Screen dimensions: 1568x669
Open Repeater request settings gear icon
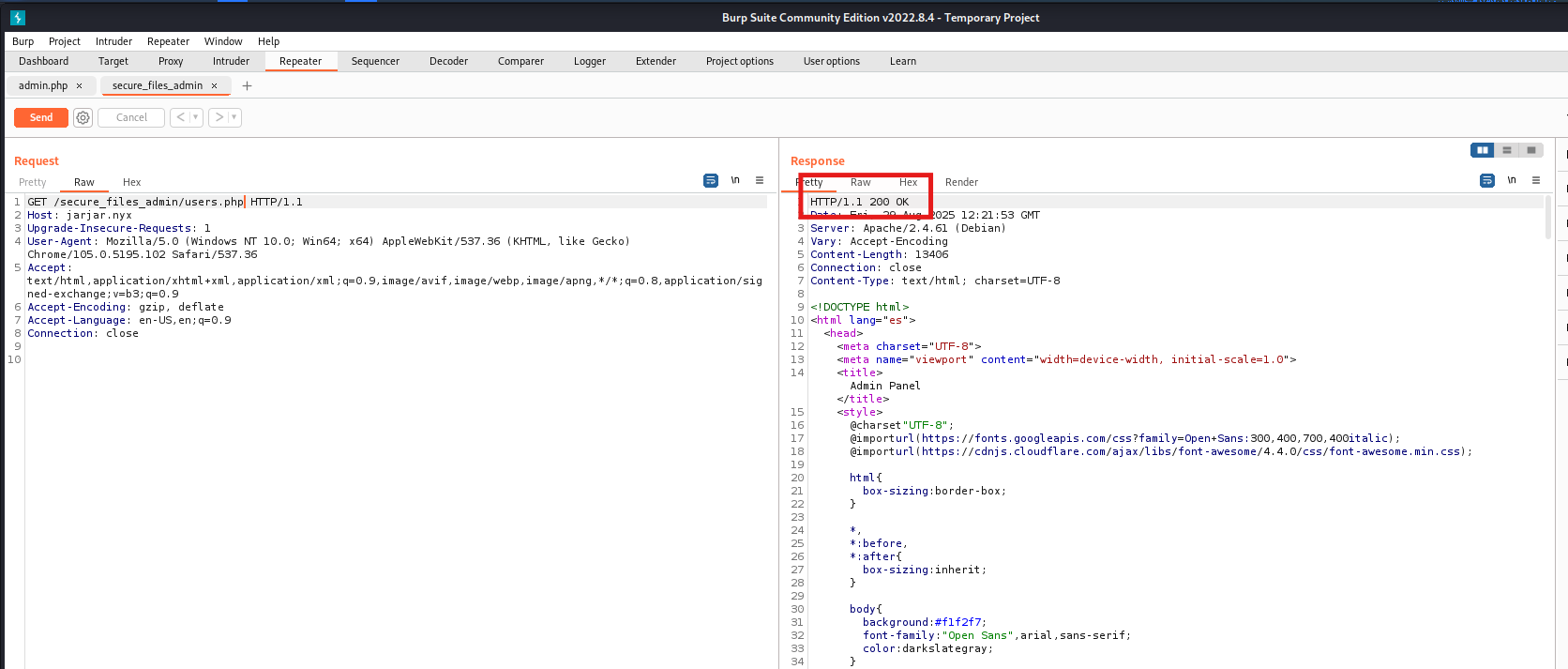[83, 117]
